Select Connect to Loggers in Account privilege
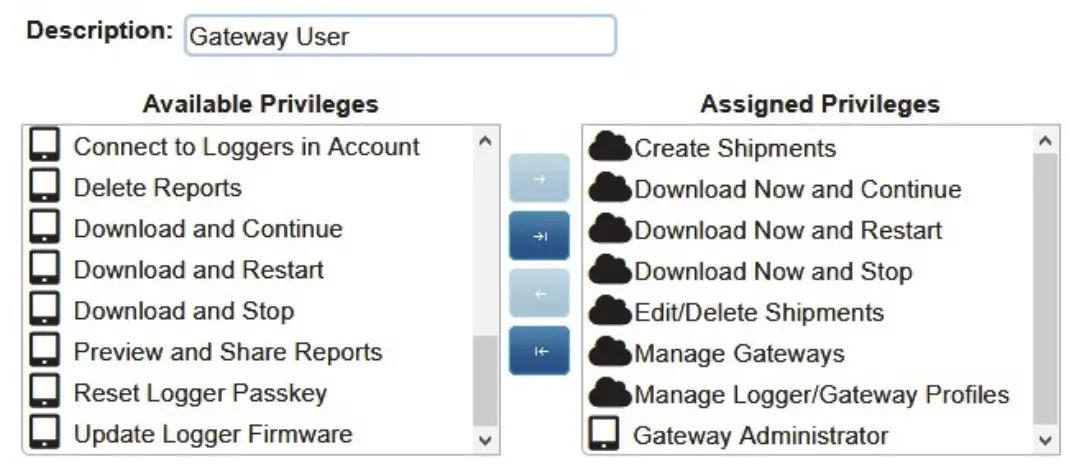1070x475 pixels. coord(246,147)
